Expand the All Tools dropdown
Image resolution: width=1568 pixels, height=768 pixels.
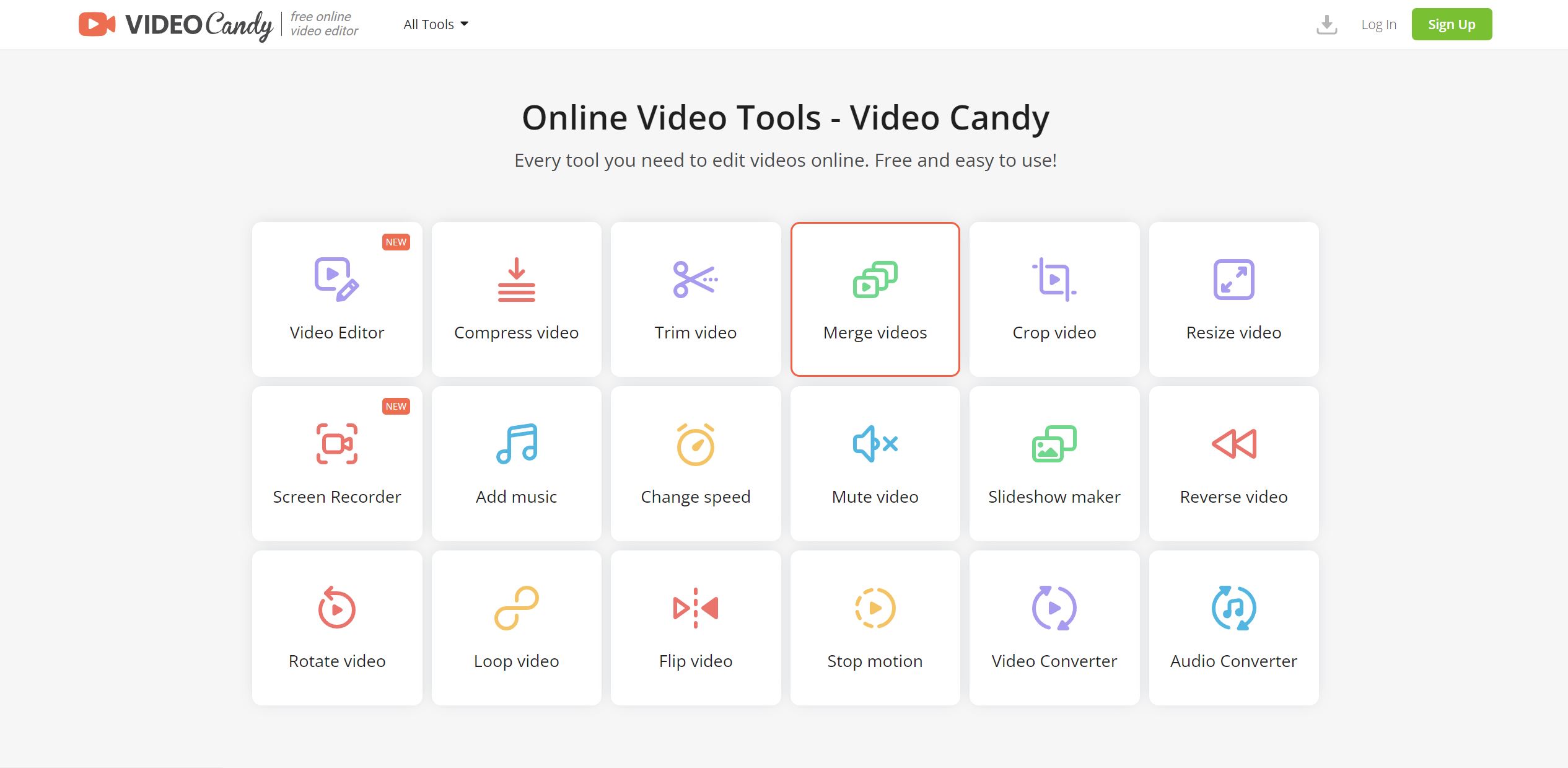pyautogui.click(x=436, y=24)
